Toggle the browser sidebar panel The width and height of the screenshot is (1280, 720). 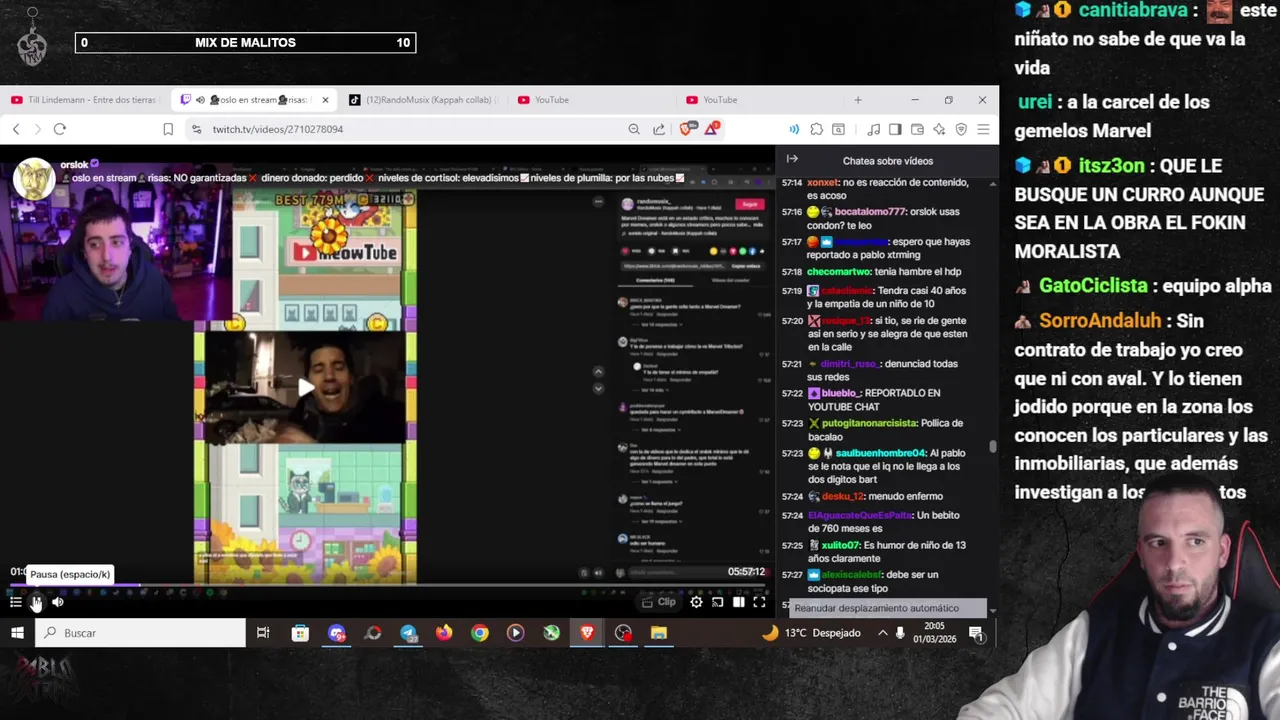895,129
